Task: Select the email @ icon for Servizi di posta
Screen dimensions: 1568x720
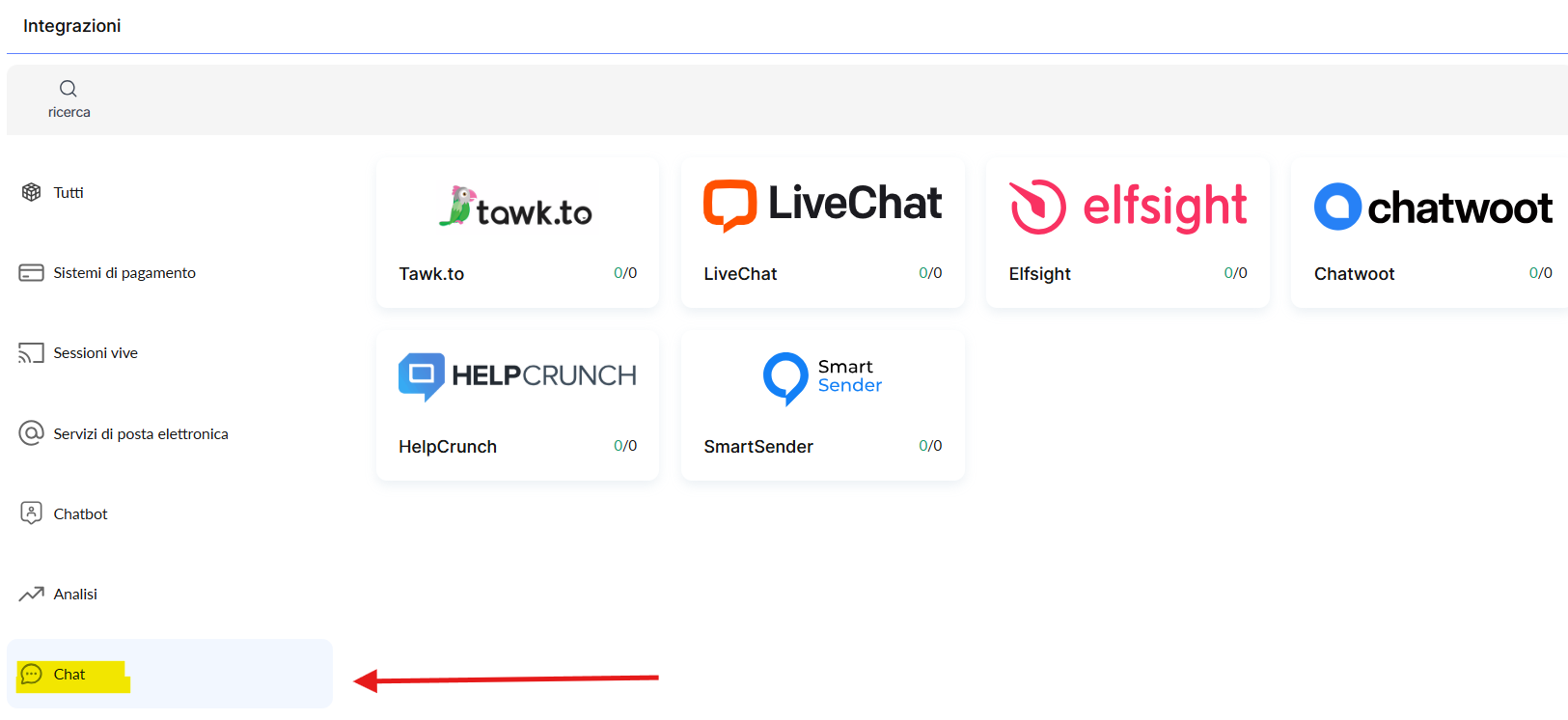Action: coord(31,433)
